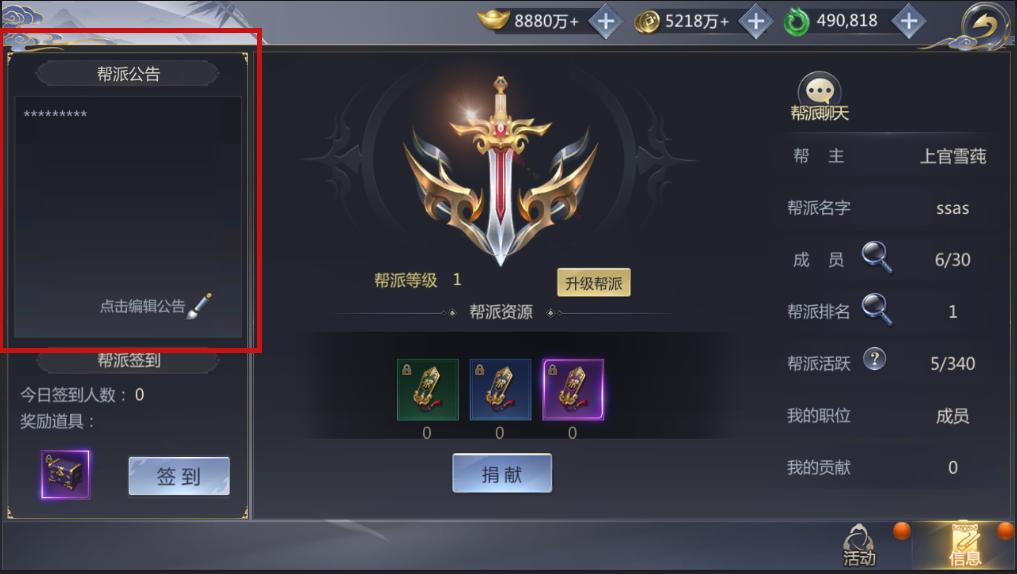Click the announcement text area
The image size is (1017, 574).
pos(128,216)
